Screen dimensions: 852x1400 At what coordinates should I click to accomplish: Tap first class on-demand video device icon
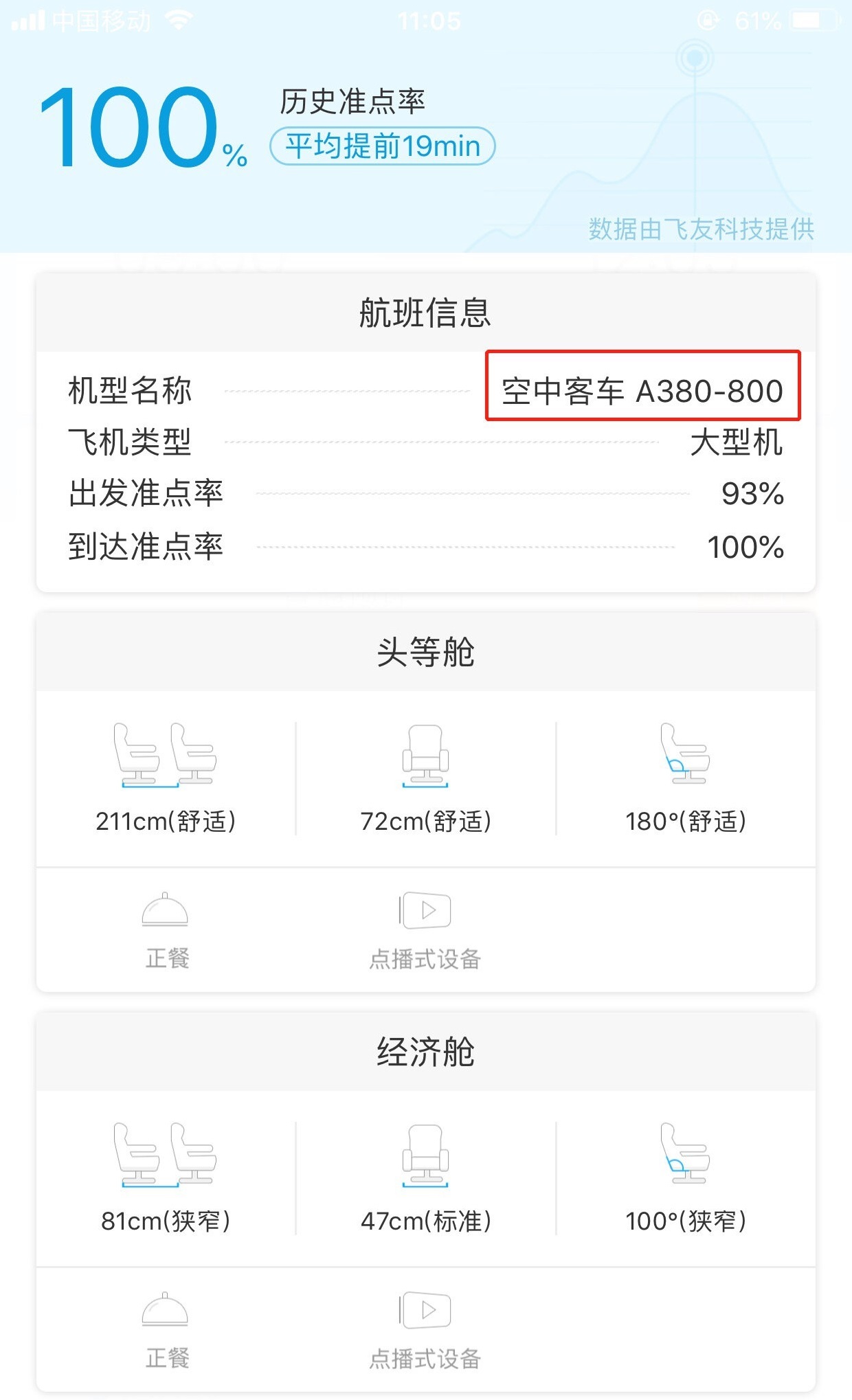click(425, 910)
